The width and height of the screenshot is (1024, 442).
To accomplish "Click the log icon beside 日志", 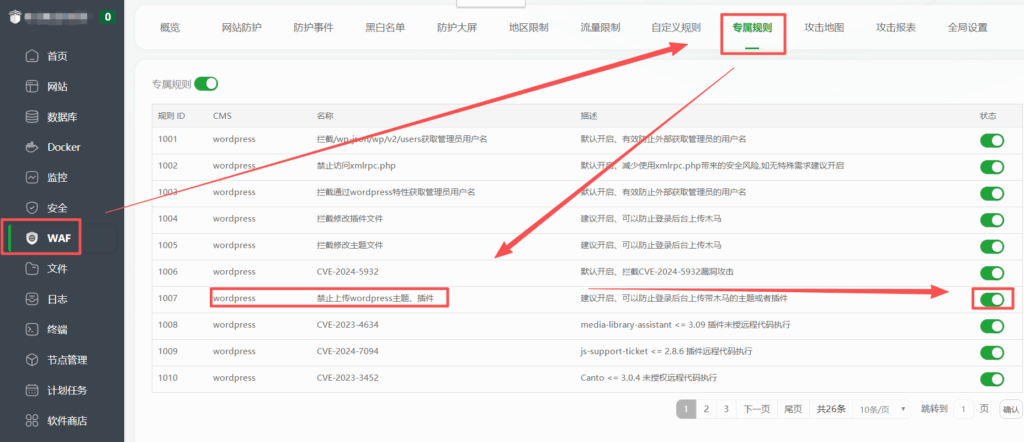I will [x=32, y=299].
